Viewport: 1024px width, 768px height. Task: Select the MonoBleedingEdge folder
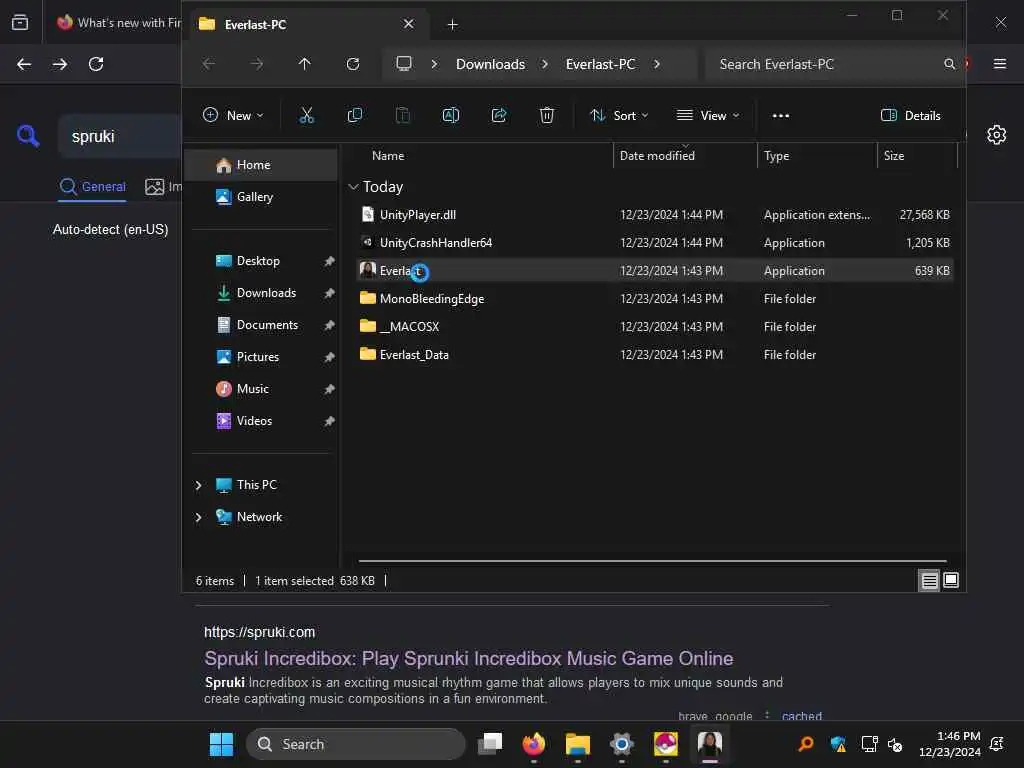tap(654, 298)
